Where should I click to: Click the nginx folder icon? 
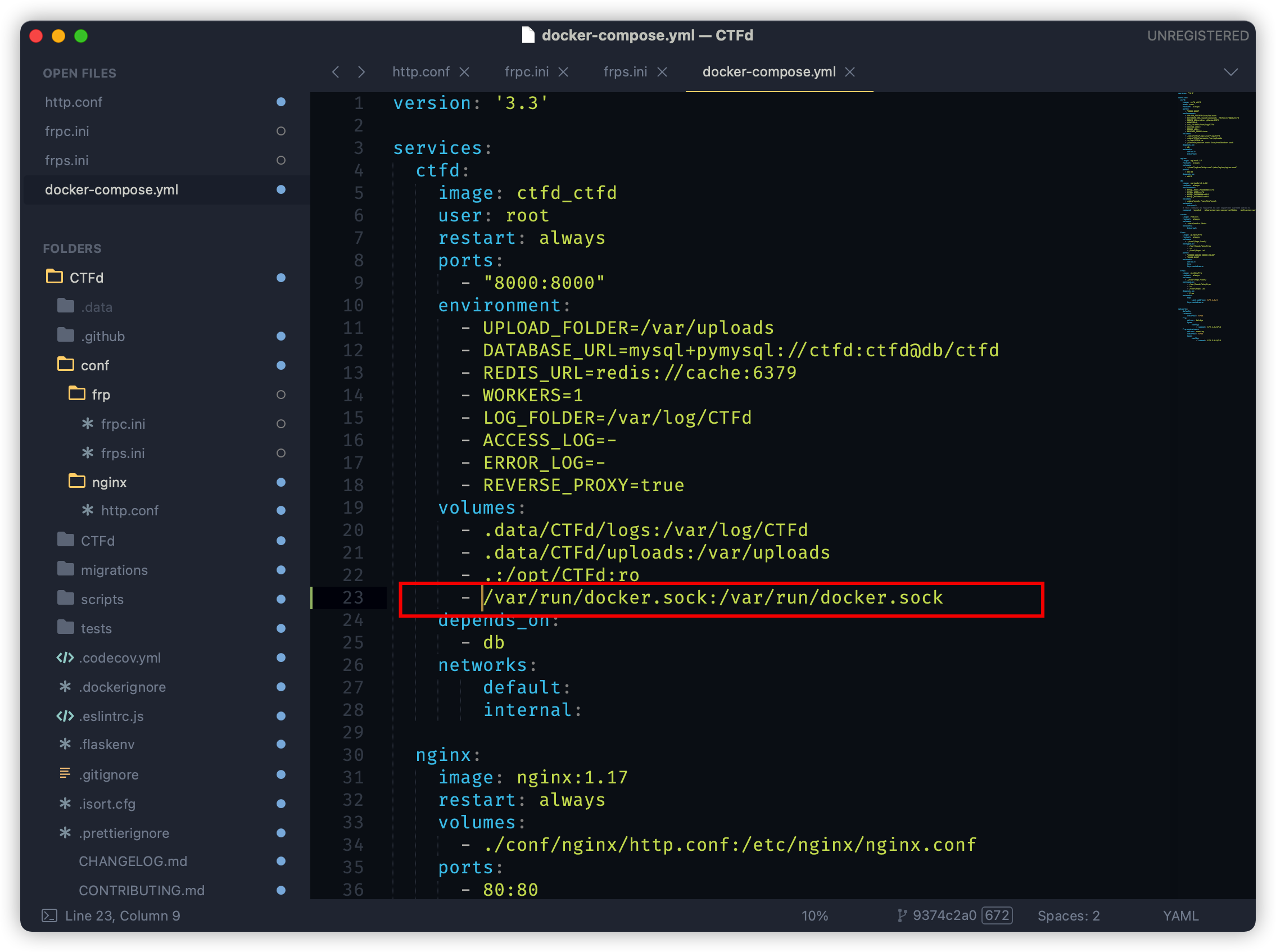(x=76, y=482)
